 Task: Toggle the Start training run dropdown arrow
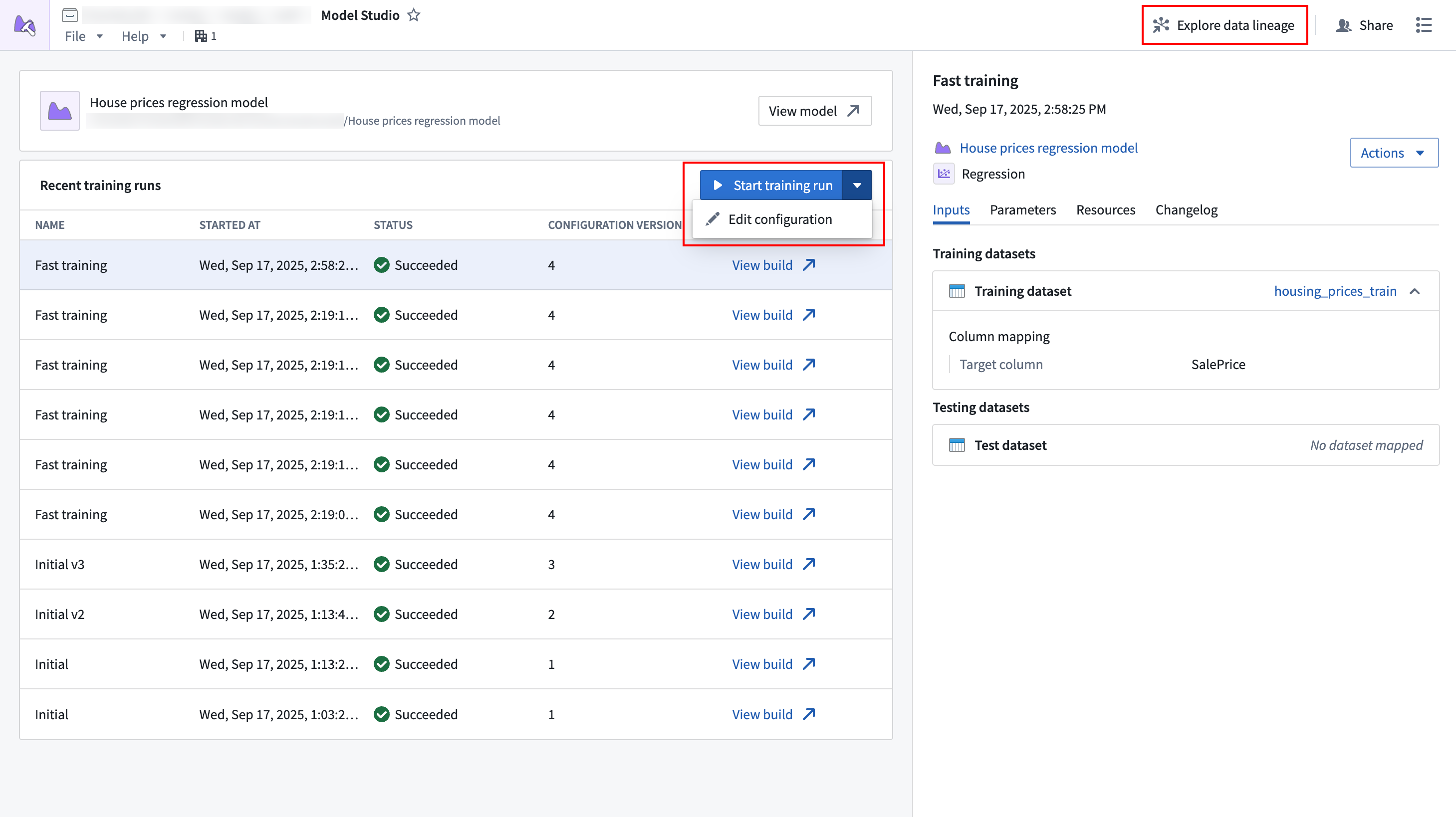(x=857, y=186)
